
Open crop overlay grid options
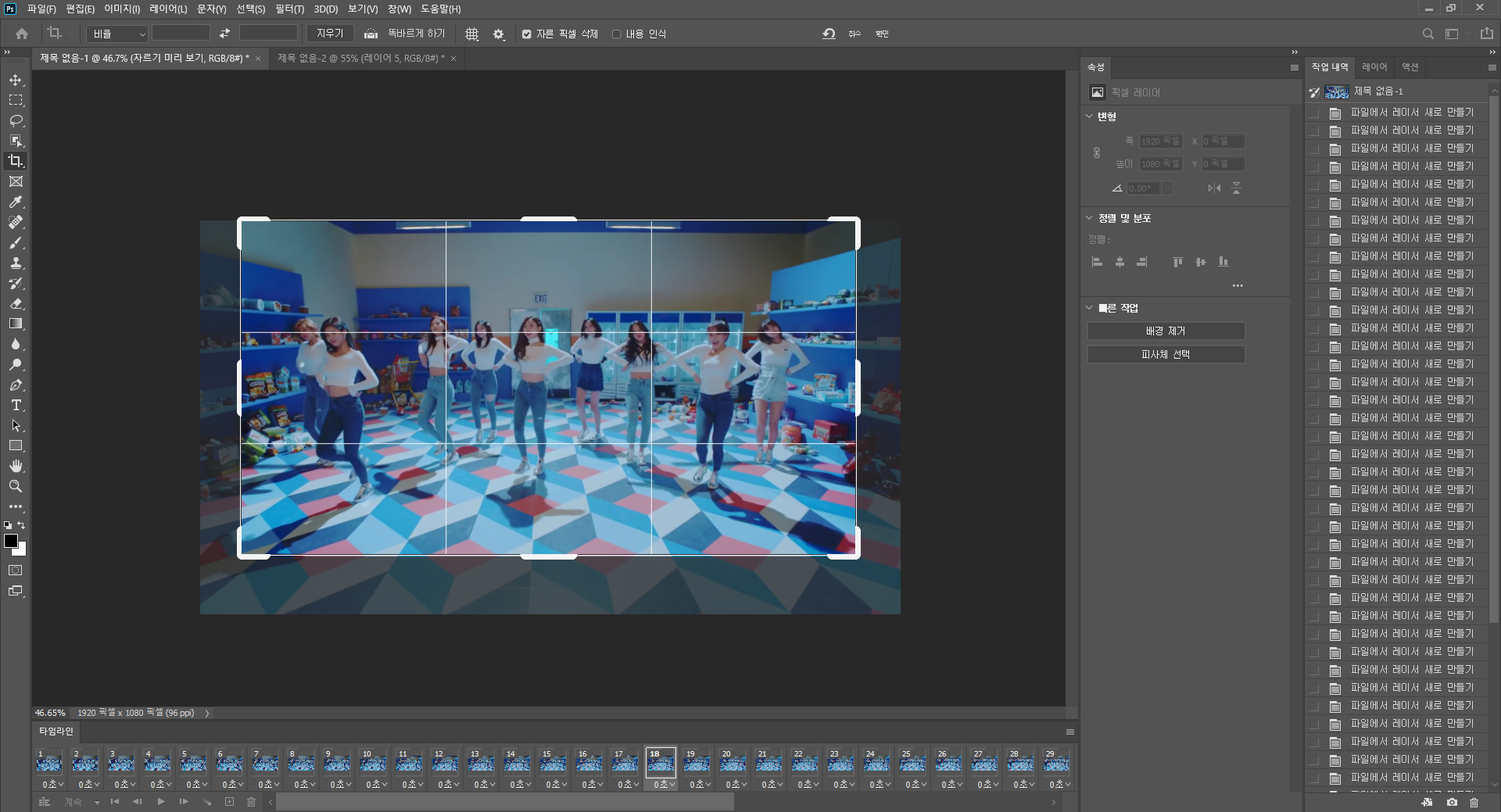(x=472, y=34)
